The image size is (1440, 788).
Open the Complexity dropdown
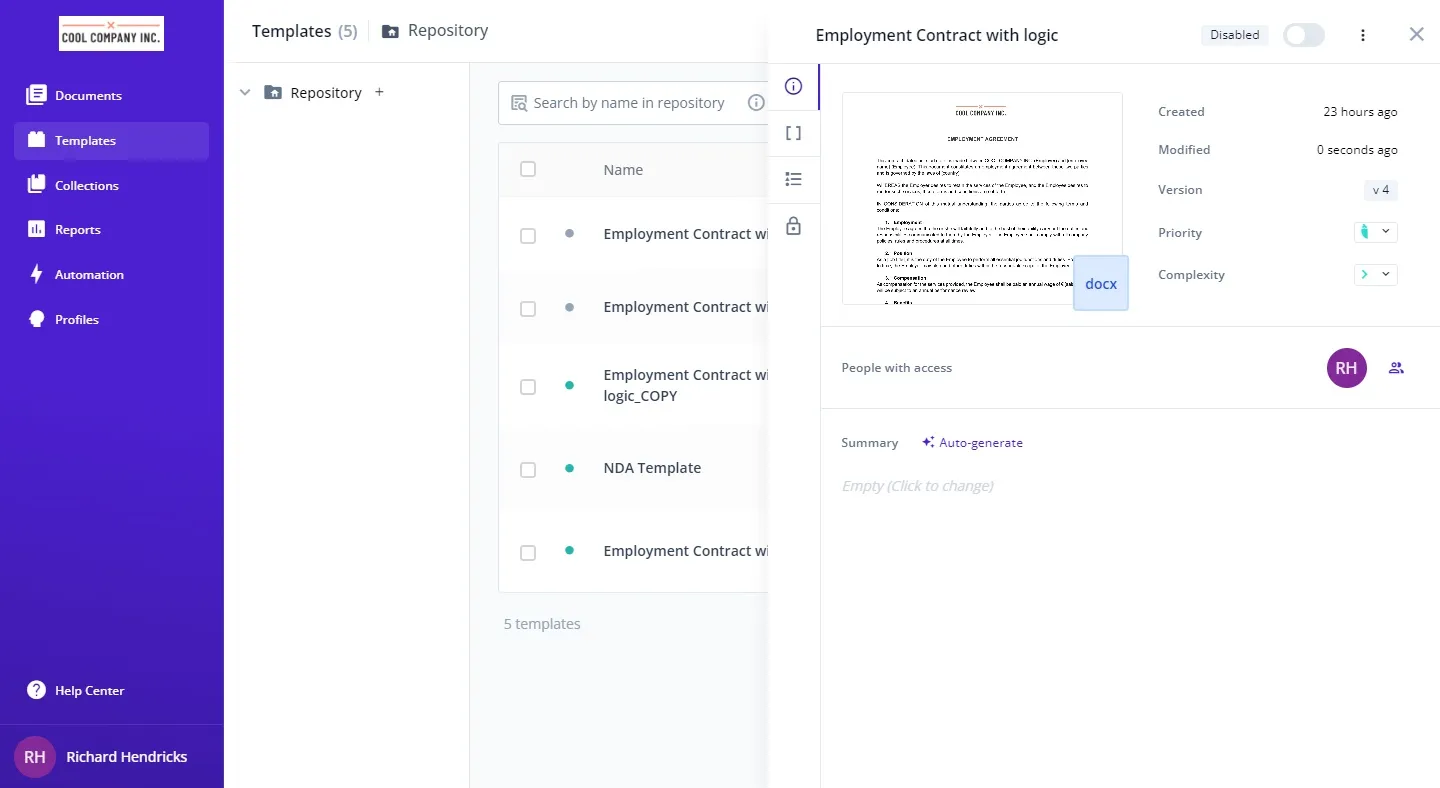(1375, 274)
